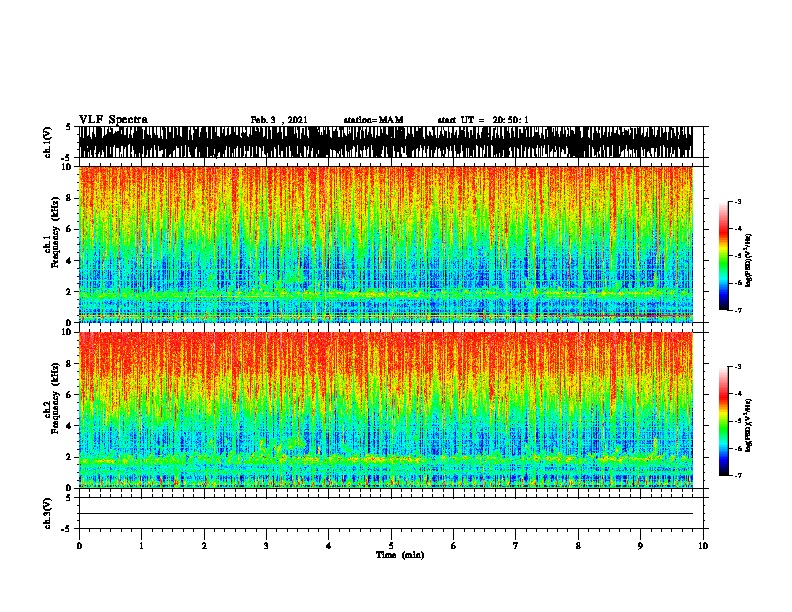Click the "10" tick on ch.1 frequency axis
Screen dimensions: 792x612
[68, 167]
